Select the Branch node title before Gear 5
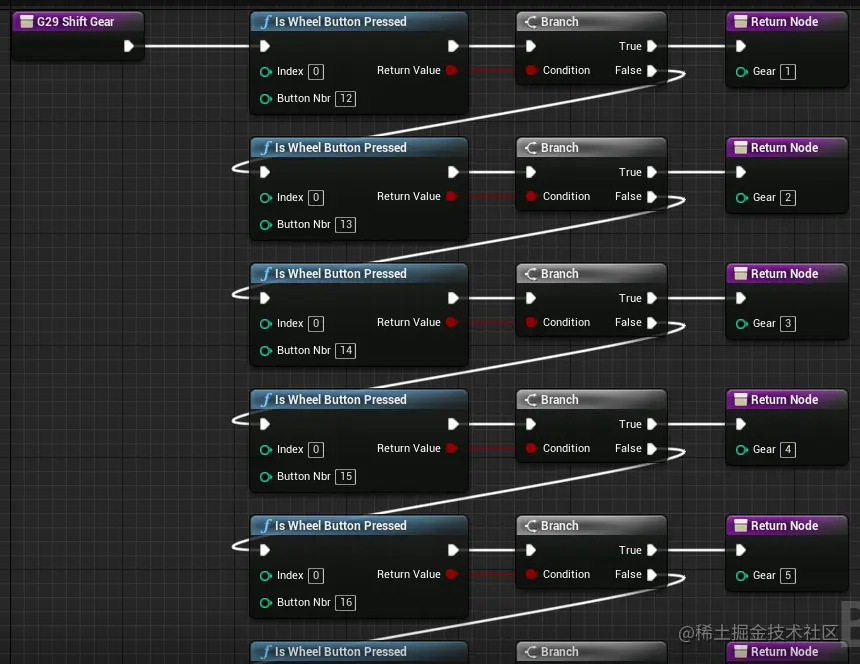This screenshot has height=664, width=860. pyautogui.click(x=559, y=526)
